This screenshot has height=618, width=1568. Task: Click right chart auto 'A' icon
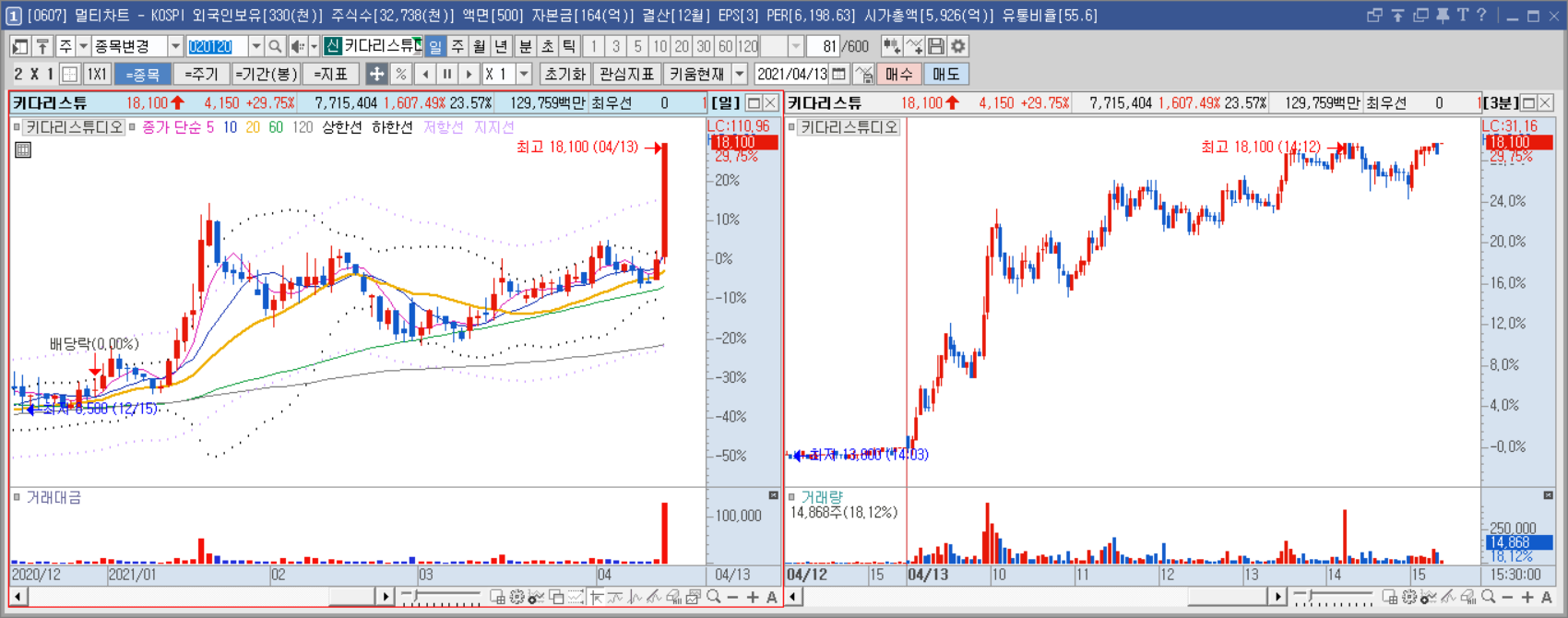pos(1547,598)
